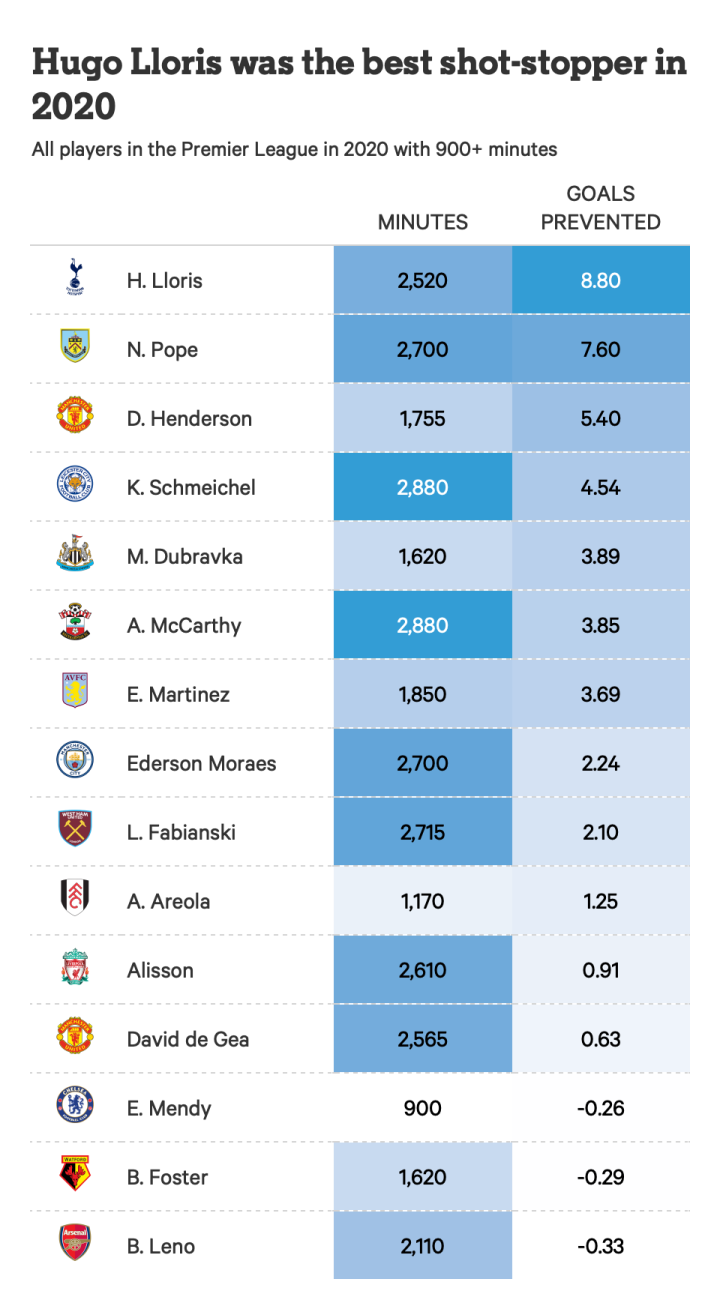Click the MINUTES column header
This screenshot has height=1312, width=720.
coord(422,222)
